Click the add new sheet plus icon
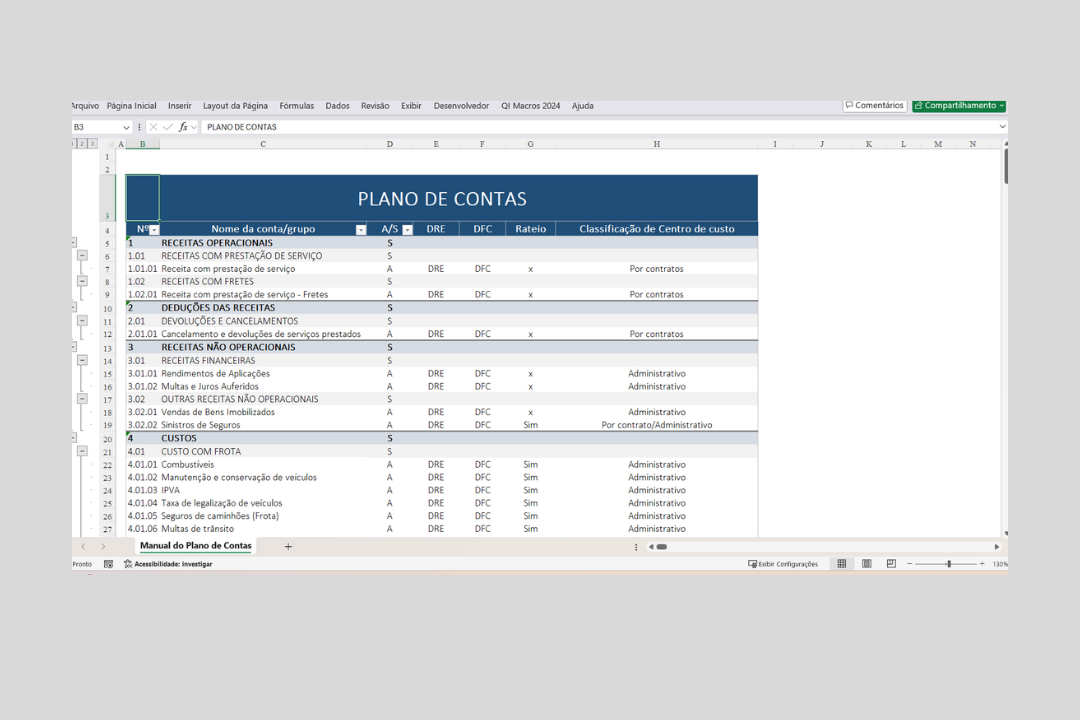Viewport: 1080px width, 720px height. (288, 546)
